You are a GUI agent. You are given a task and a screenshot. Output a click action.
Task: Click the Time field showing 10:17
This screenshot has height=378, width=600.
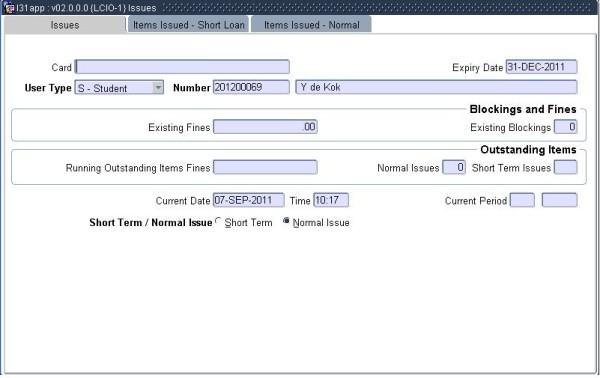[331, 200]
